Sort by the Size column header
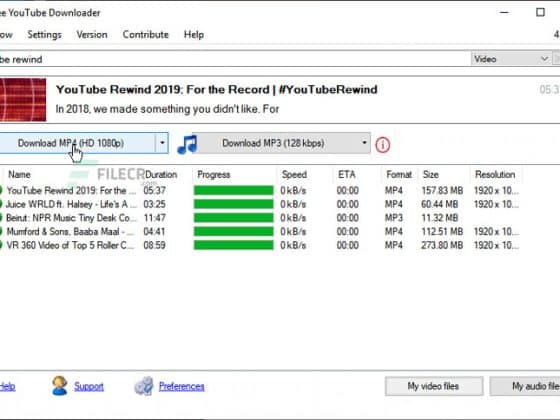560x420 pixels. pos(430,175)
